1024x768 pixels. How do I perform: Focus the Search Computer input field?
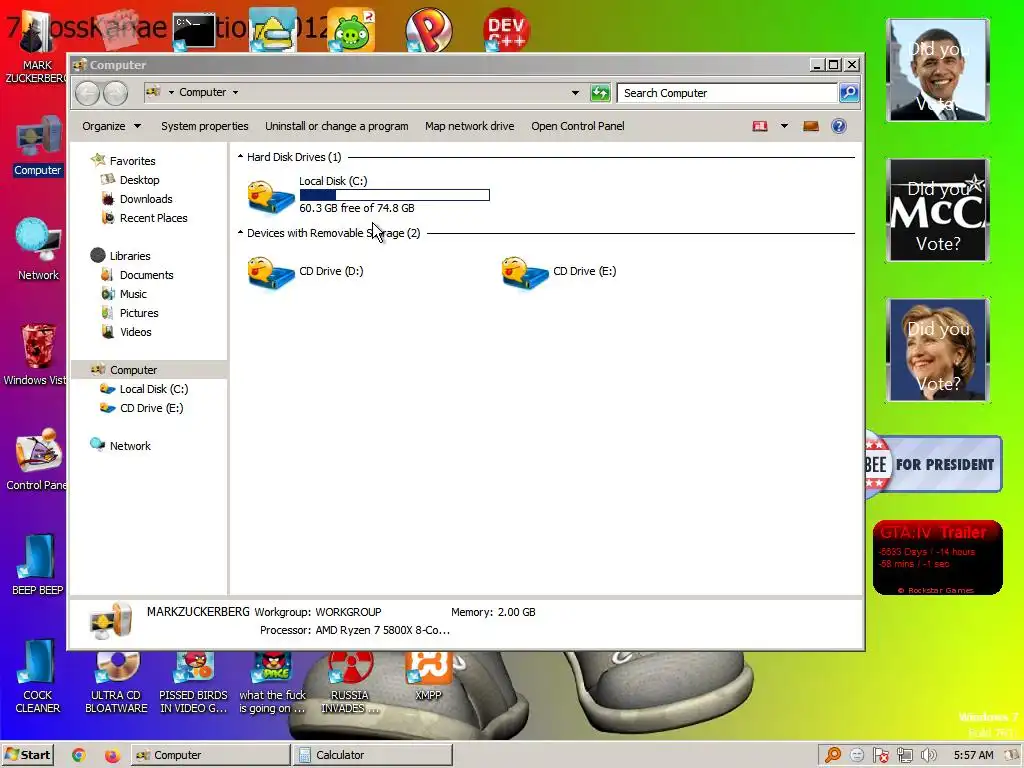coord(728,93)
